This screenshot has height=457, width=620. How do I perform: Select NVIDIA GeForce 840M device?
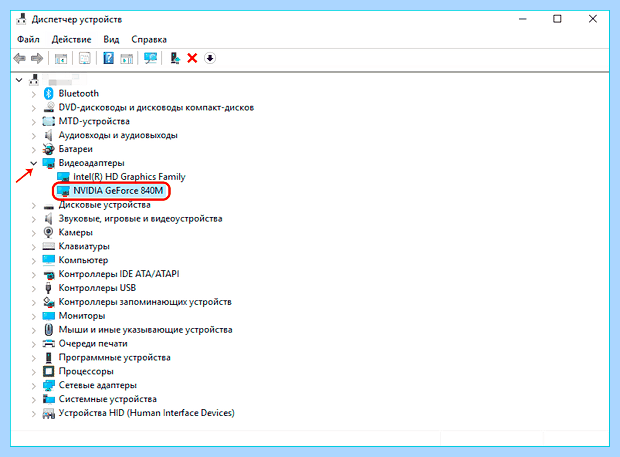(118, 191)
